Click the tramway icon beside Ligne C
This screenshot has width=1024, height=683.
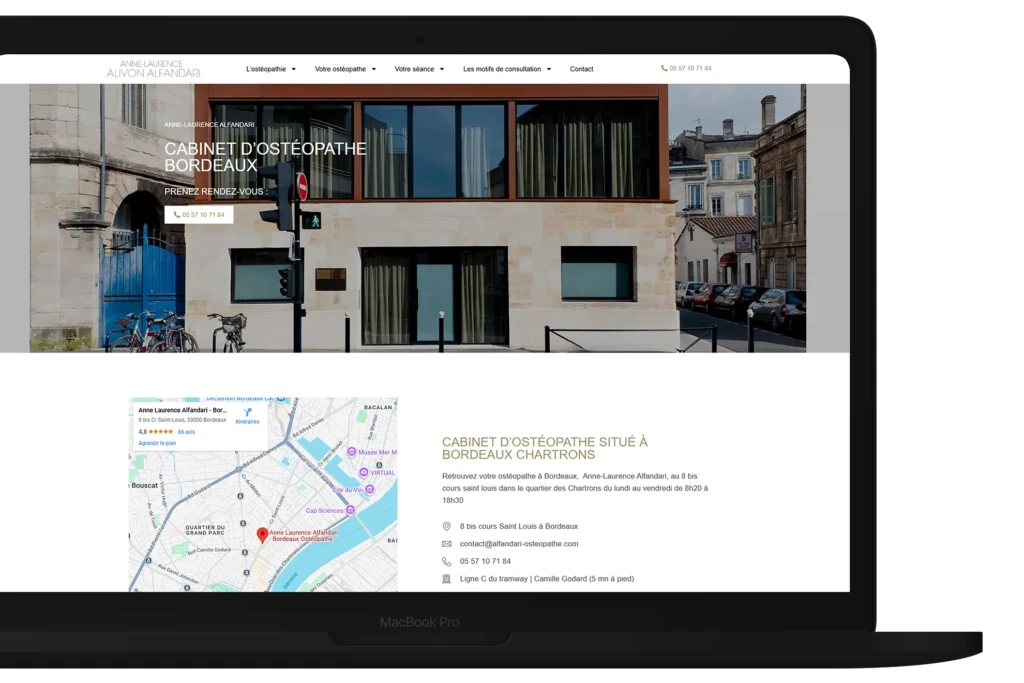[447, 579]
